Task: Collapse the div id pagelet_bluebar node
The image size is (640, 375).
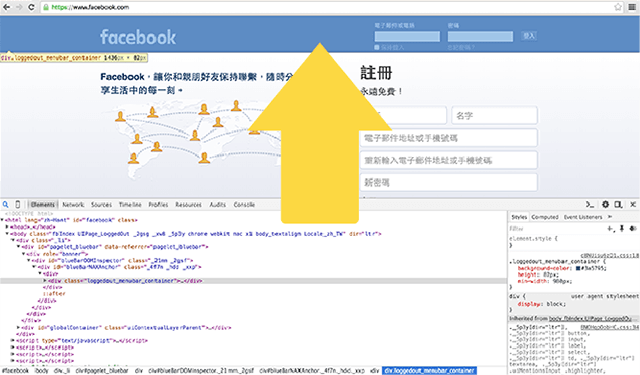Action: click(x=18, y=246)
